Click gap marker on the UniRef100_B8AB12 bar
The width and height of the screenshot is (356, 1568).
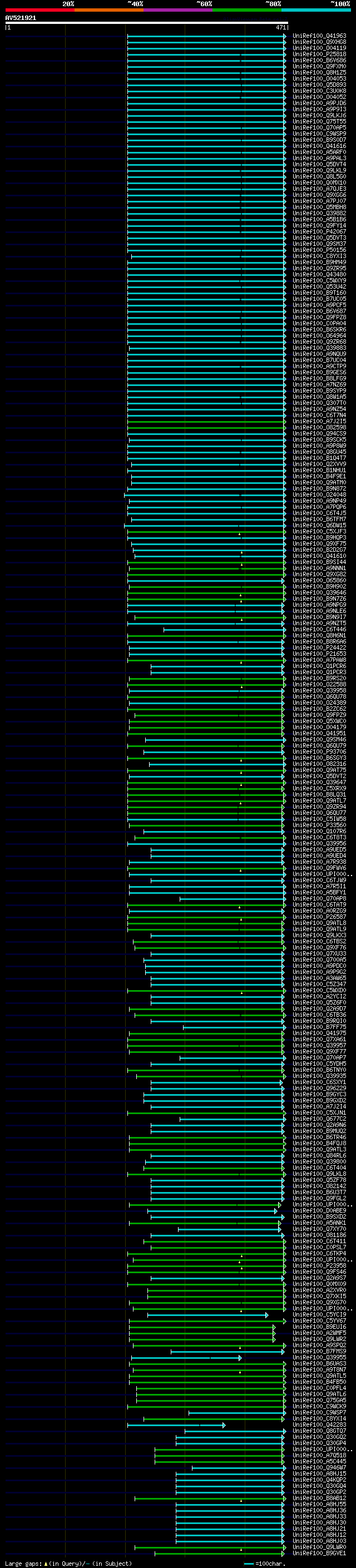241,1501
